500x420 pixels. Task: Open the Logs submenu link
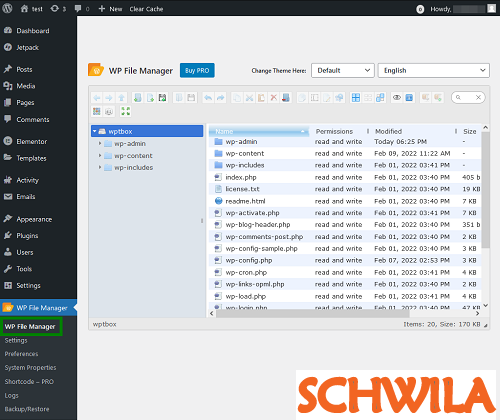[11, 395]
